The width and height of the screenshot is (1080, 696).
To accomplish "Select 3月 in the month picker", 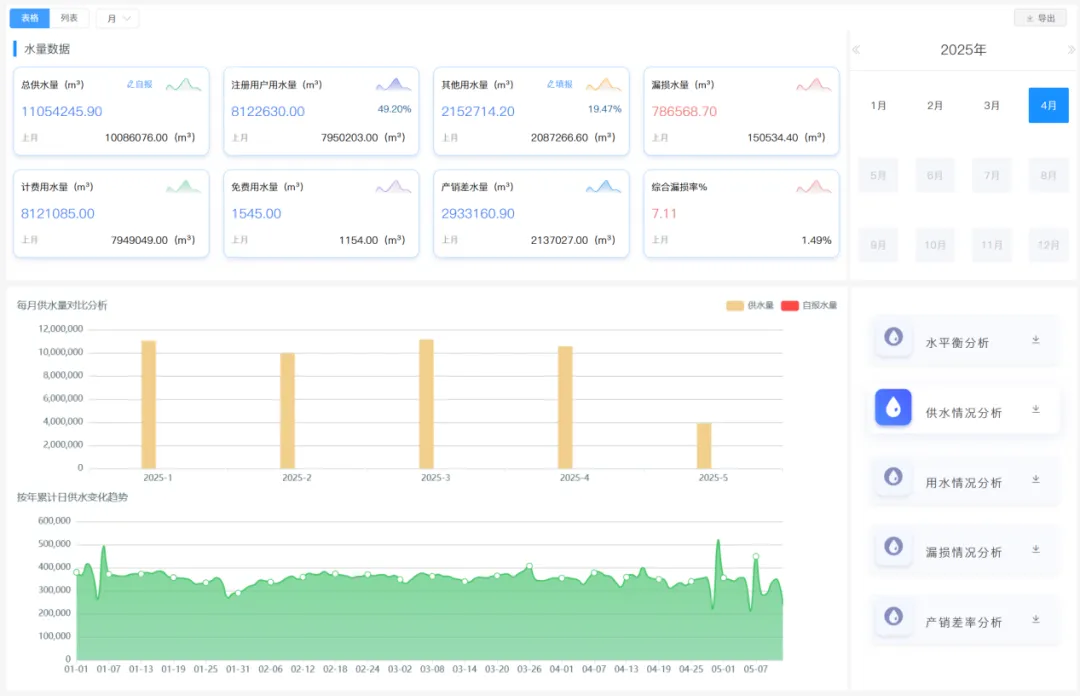I will point(991,105).
